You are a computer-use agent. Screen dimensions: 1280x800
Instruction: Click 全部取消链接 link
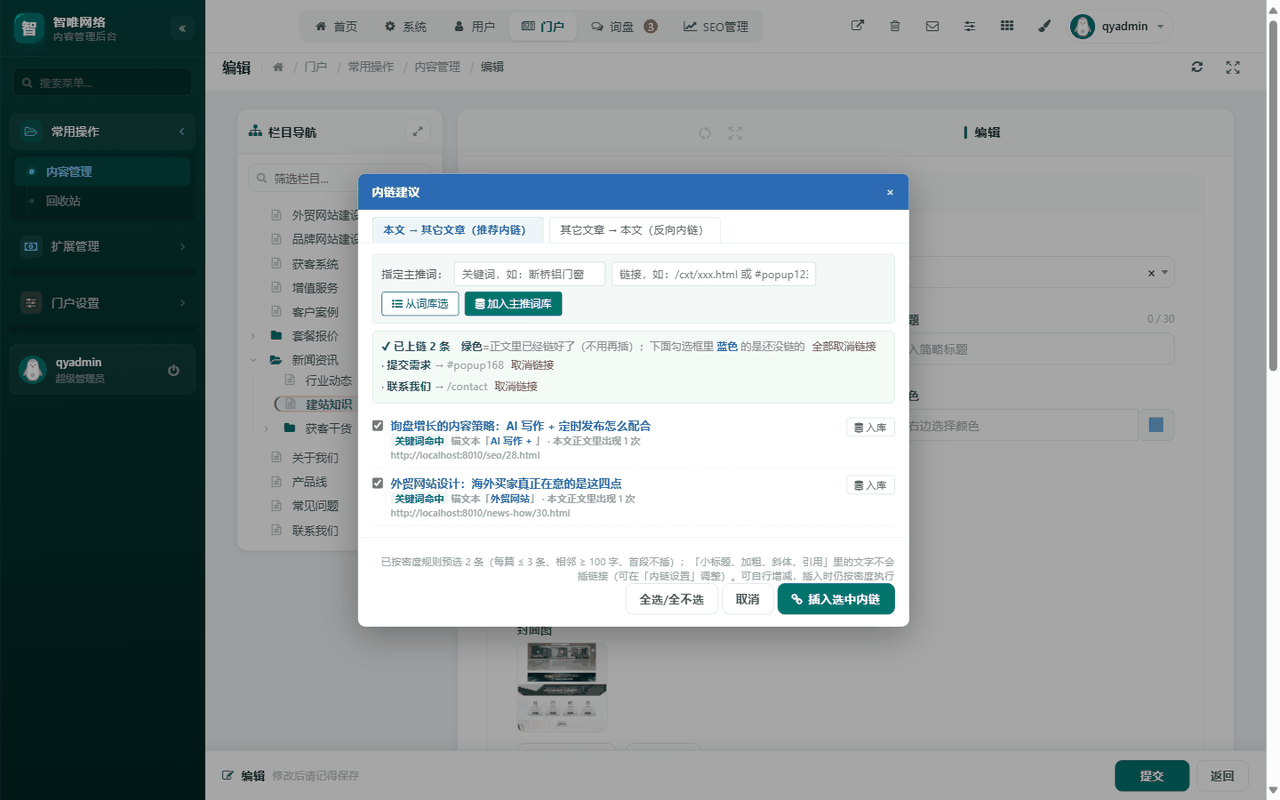tap(843, 346)
